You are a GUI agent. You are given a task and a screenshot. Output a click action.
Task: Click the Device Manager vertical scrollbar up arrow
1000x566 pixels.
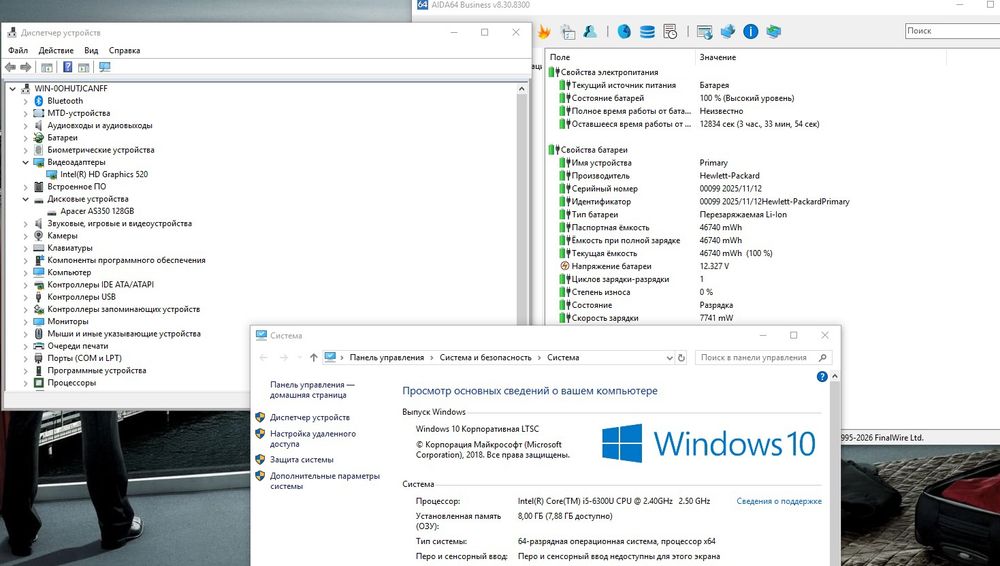tap(522, 89)
